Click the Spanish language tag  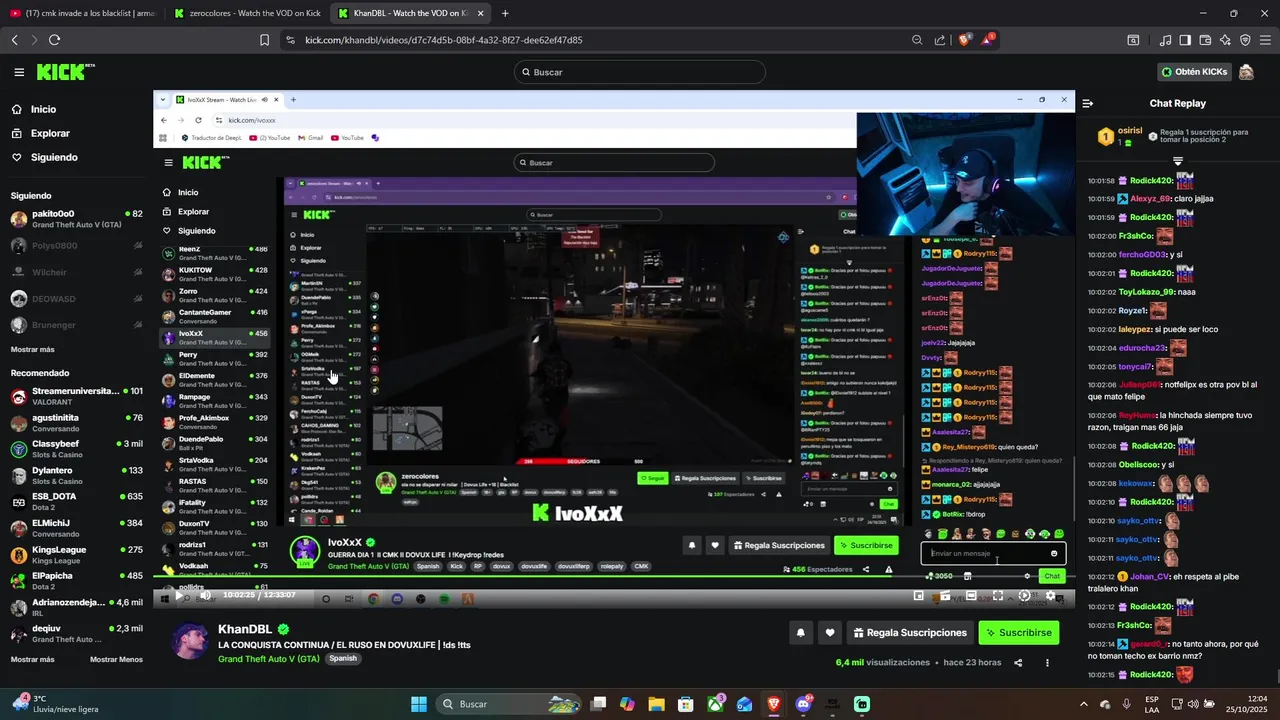click(x=343, y=658)
